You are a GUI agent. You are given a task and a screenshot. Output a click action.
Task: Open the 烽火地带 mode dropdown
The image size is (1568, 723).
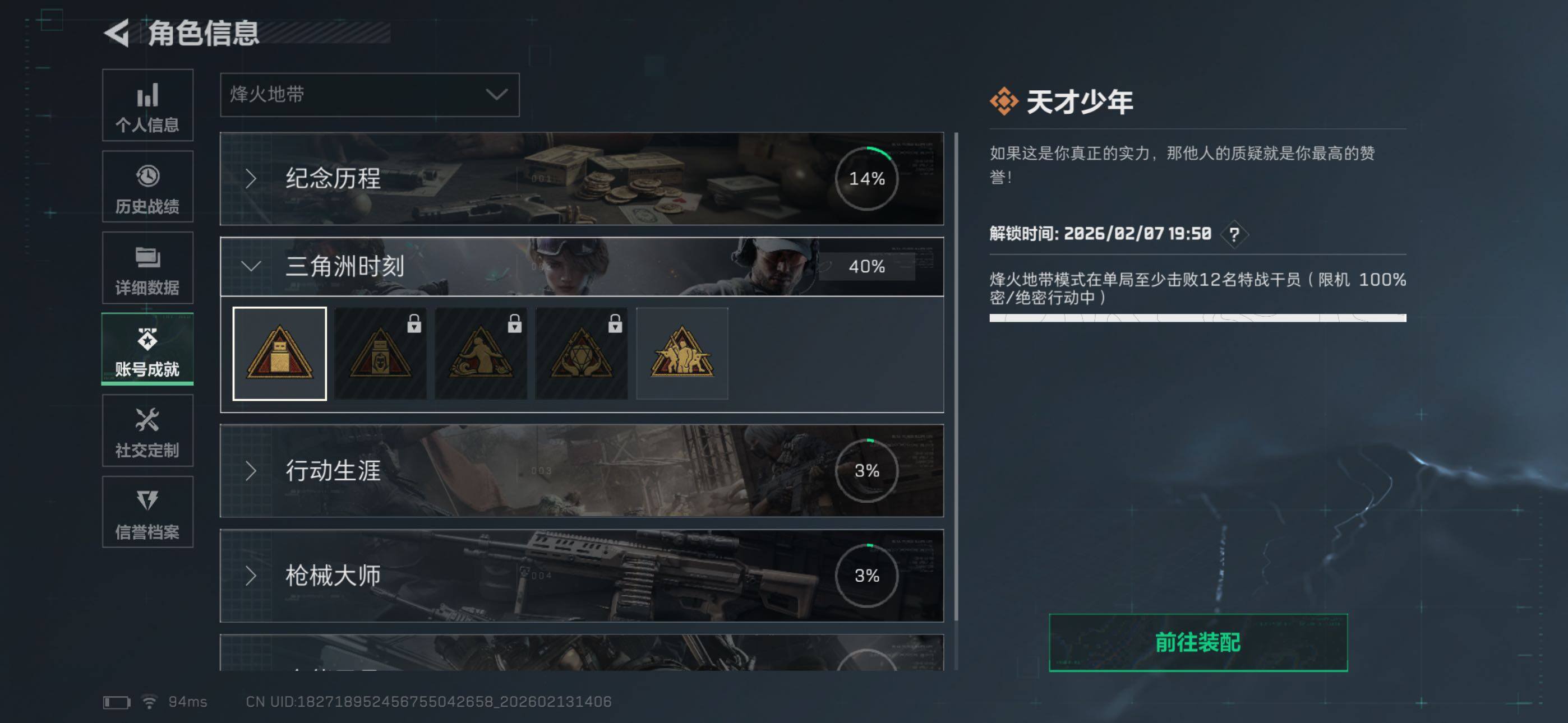pyautogui.click(x=370, y=95)
